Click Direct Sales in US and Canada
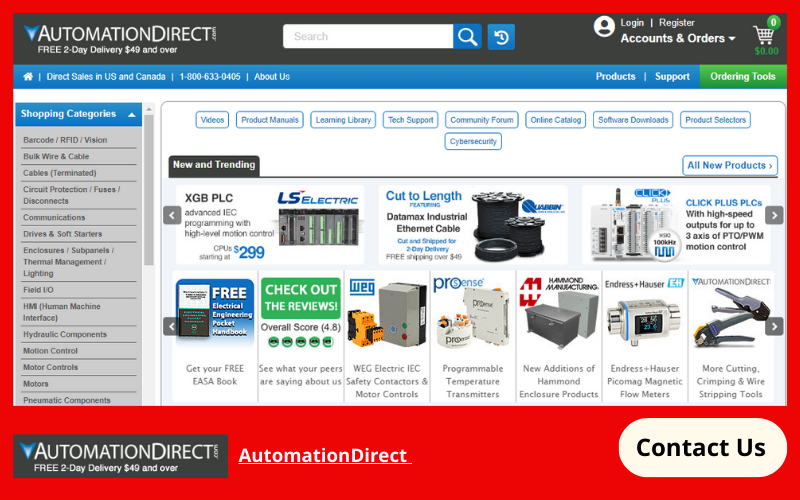 106,77
